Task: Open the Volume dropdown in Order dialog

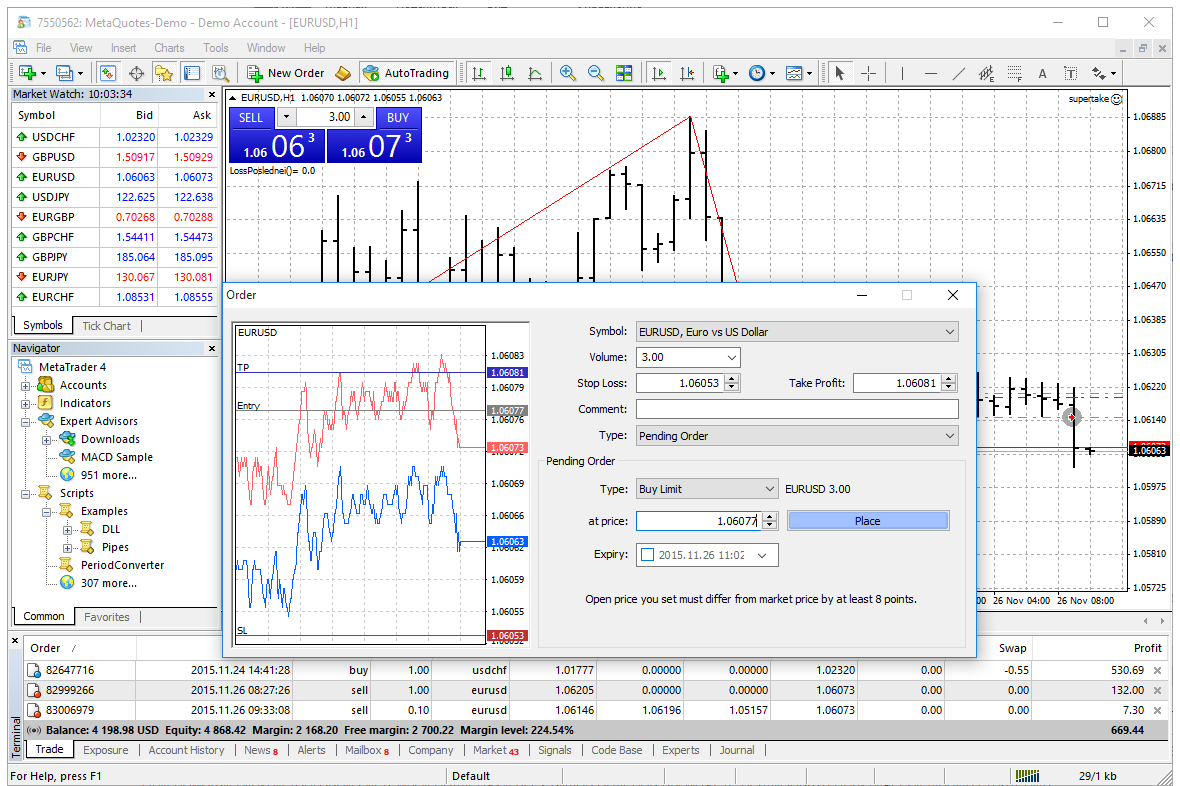Action: pos(731,358)
